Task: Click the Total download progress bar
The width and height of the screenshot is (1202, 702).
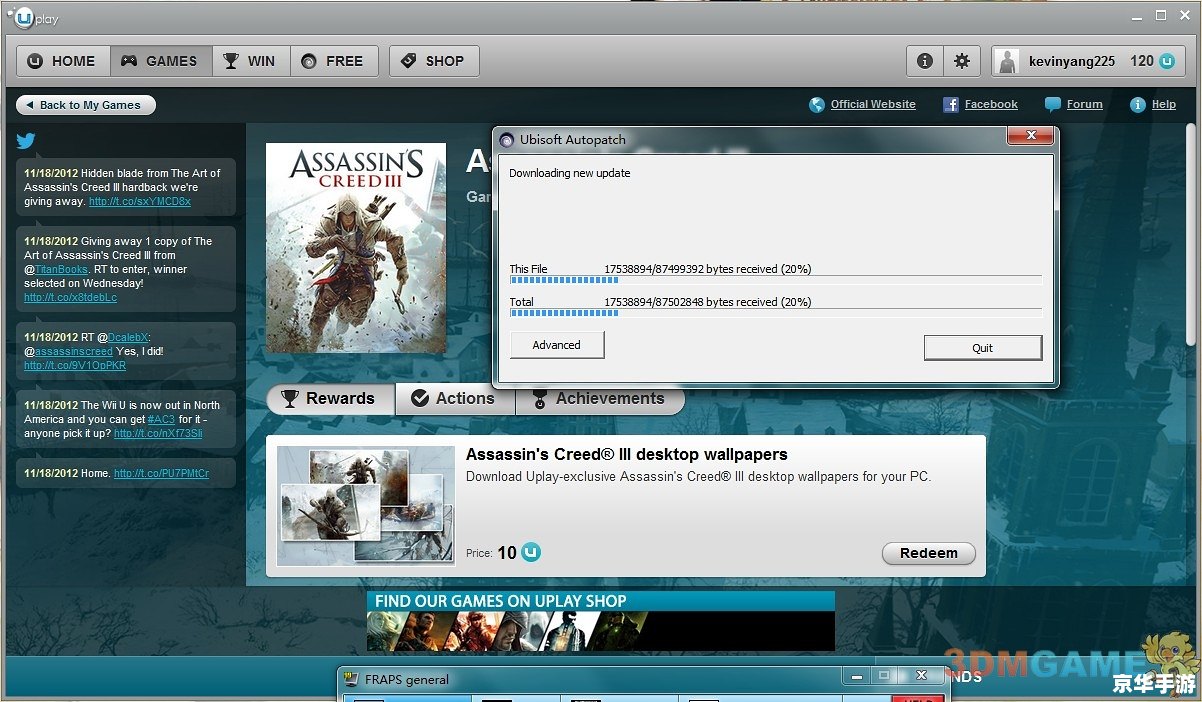Action: click(x=775, y=313)
